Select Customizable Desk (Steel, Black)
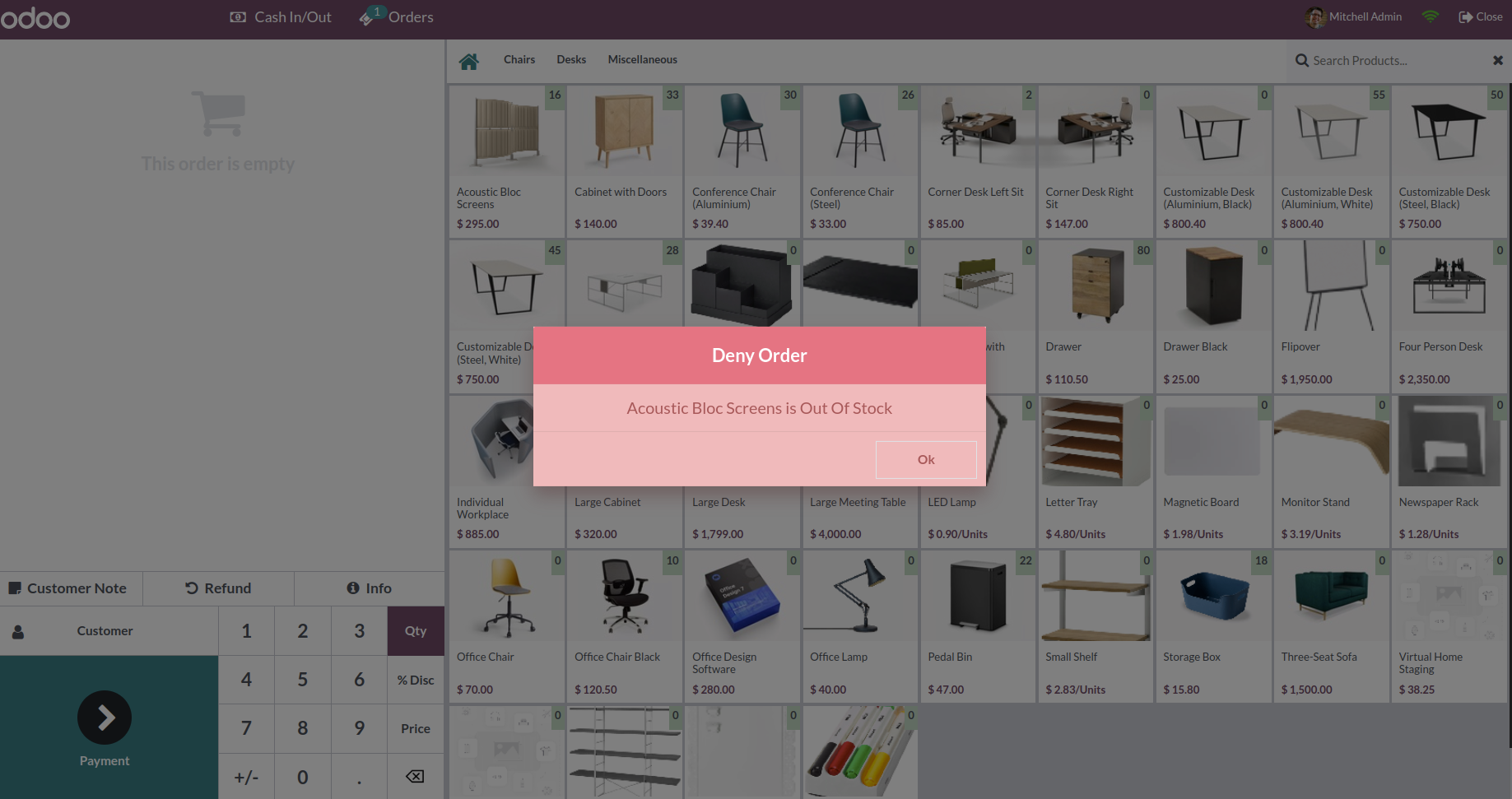The height and width of the screenshot is (799, 1512). click(x=1449, y=161)
